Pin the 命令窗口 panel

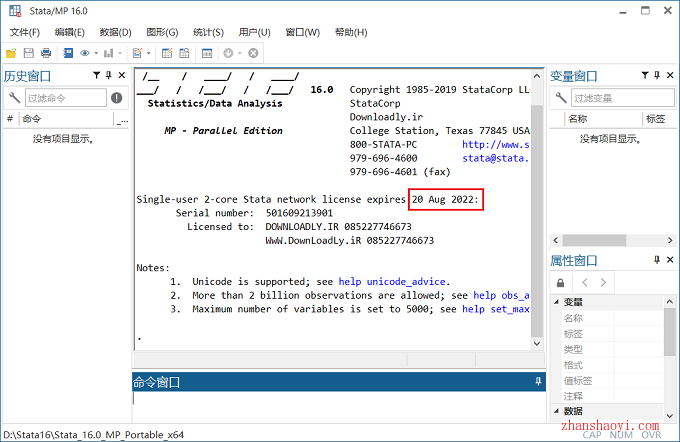(x=538, y=381)
